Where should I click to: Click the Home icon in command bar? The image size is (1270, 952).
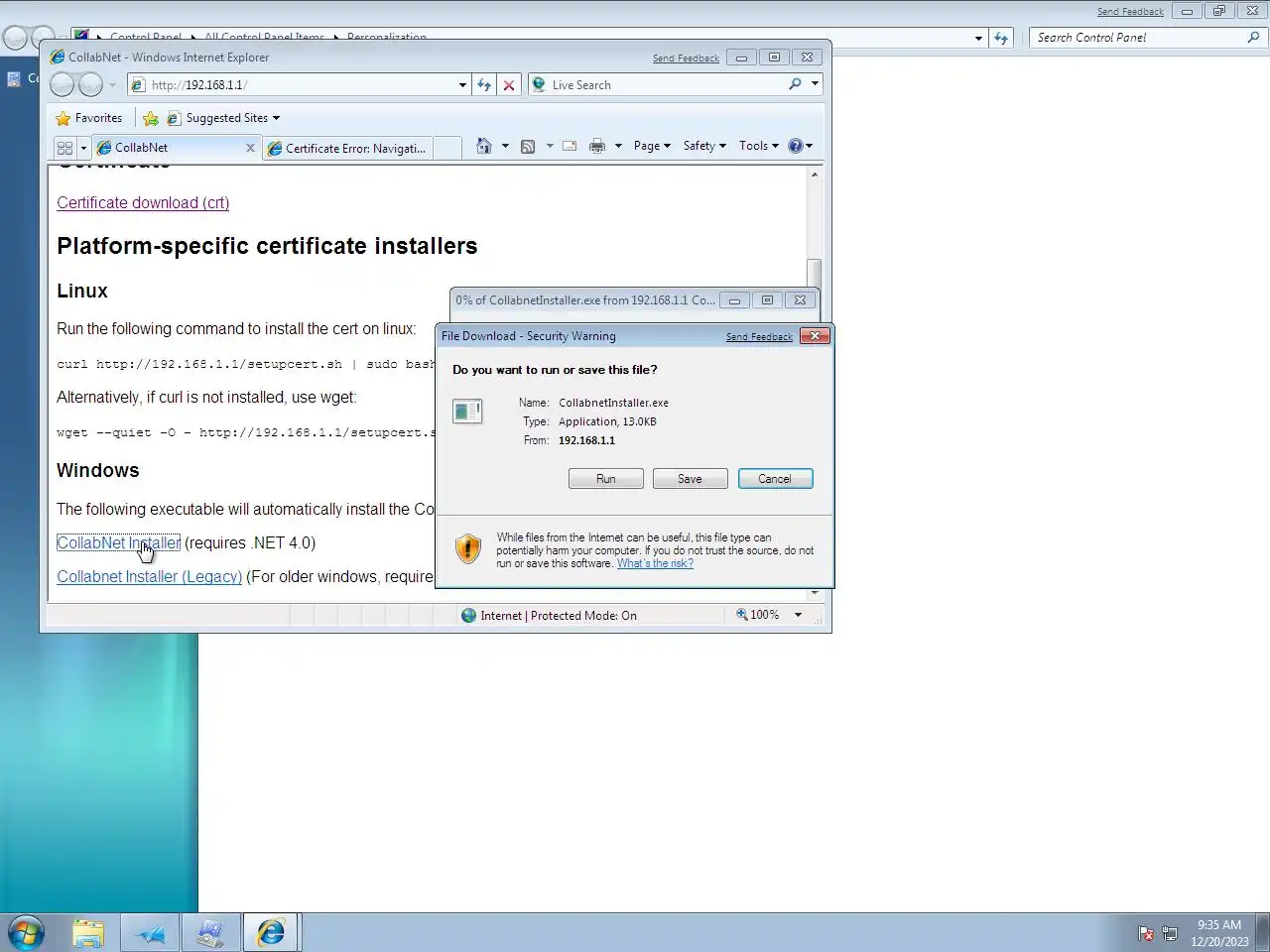click(x=484, y=146)
